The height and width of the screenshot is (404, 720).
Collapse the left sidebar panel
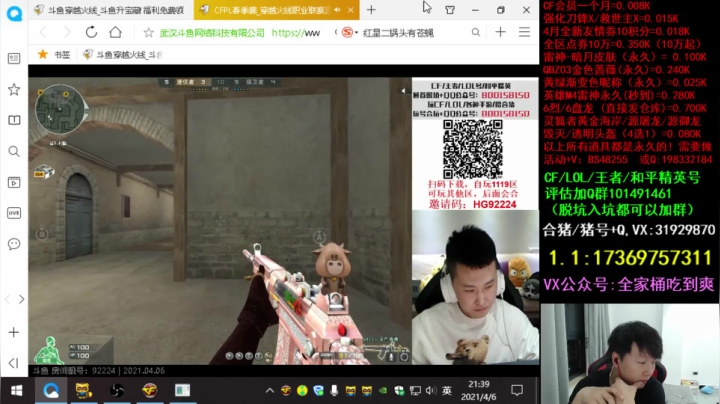14,363
